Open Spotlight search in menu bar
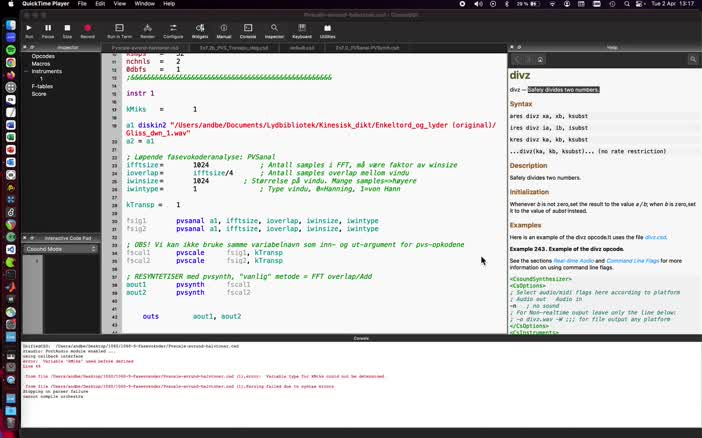This screenshot has height=438, width=702. click(x=627, y=4)
